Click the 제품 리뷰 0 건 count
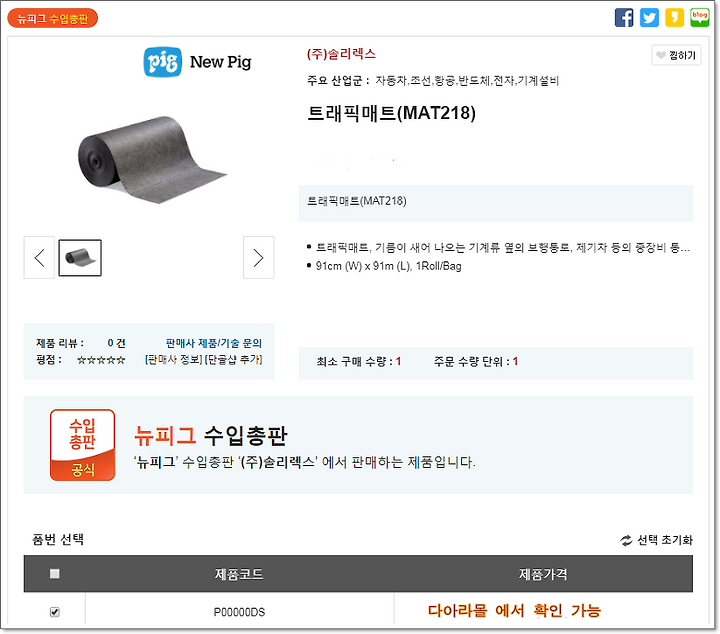The width and height of the screenshot is (720, 634). pos(80,343)
